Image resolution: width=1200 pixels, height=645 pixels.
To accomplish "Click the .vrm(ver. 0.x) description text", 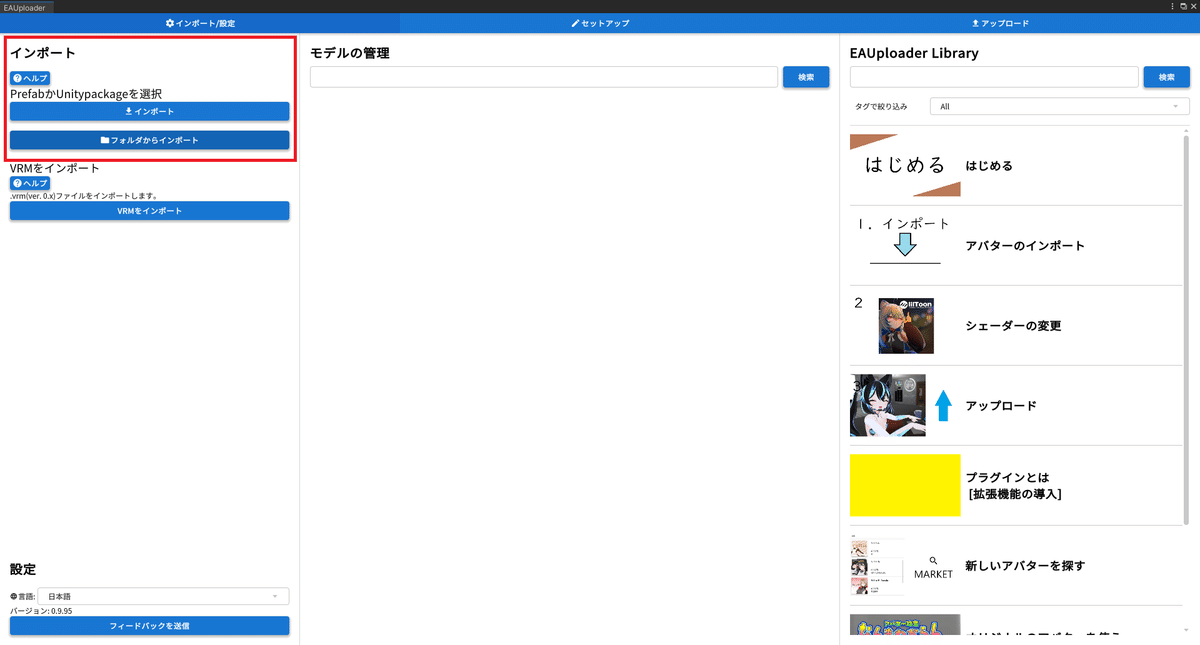I will 84,196.
